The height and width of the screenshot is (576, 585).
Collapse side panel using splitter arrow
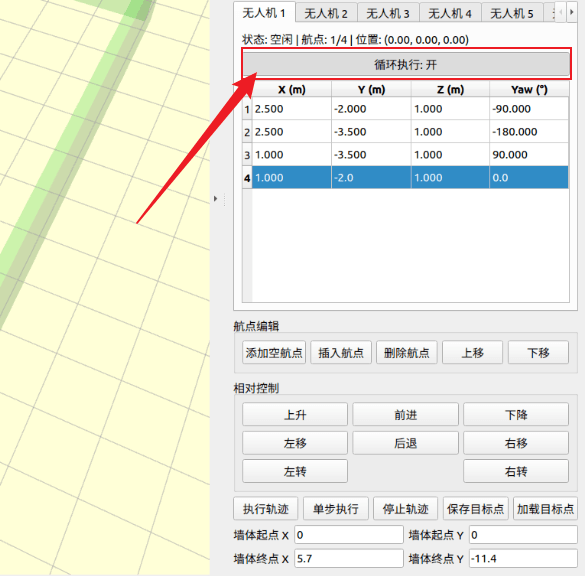click(x=215, y=199)
